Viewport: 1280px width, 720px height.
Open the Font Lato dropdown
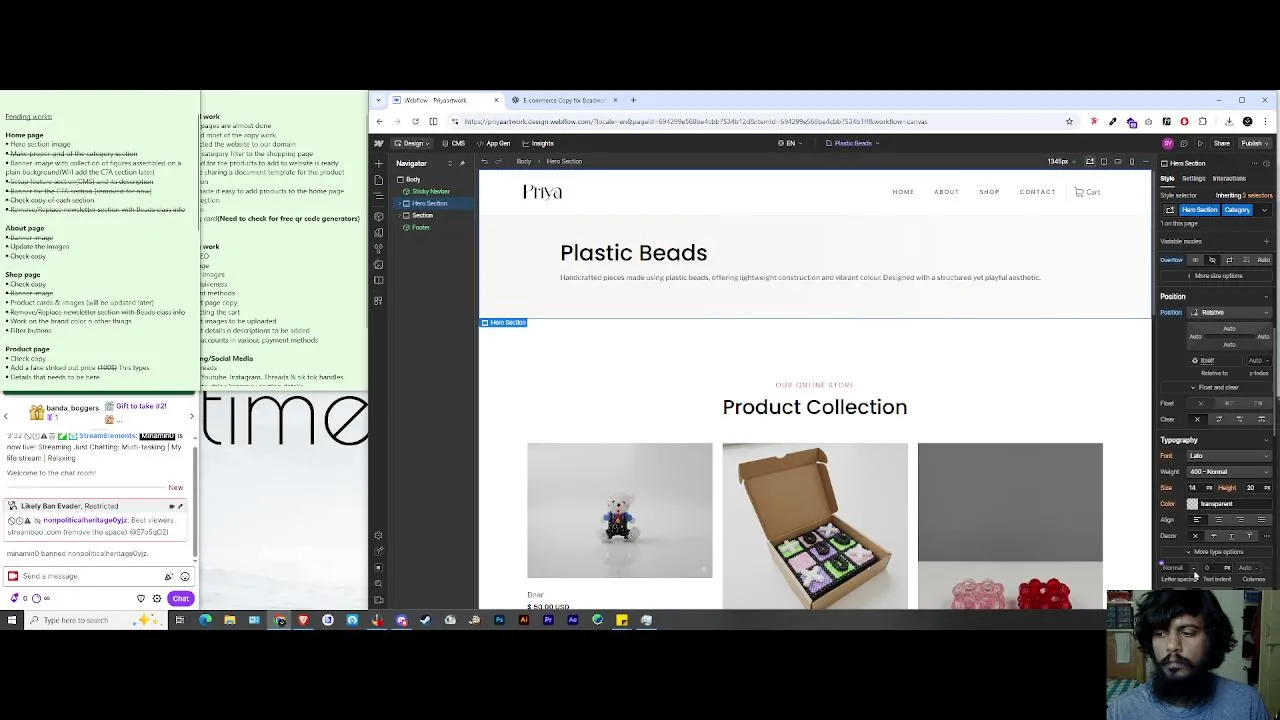click(1229, 456)
